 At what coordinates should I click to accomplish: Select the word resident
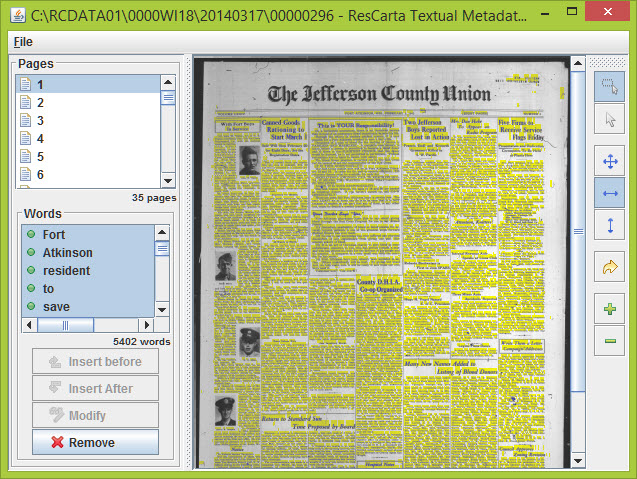pos(88,270)
